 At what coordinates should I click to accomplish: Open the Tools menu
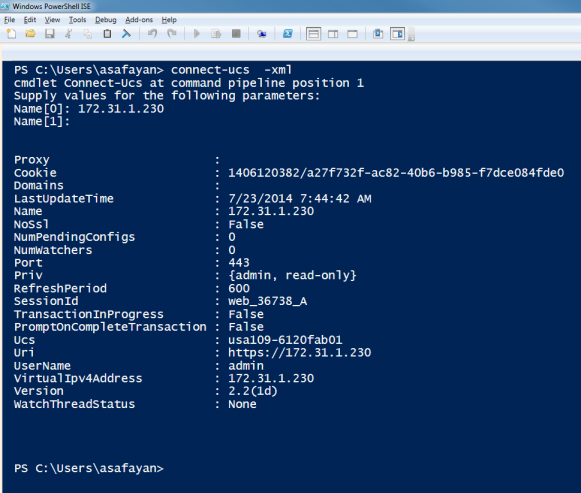click(77, 20)
